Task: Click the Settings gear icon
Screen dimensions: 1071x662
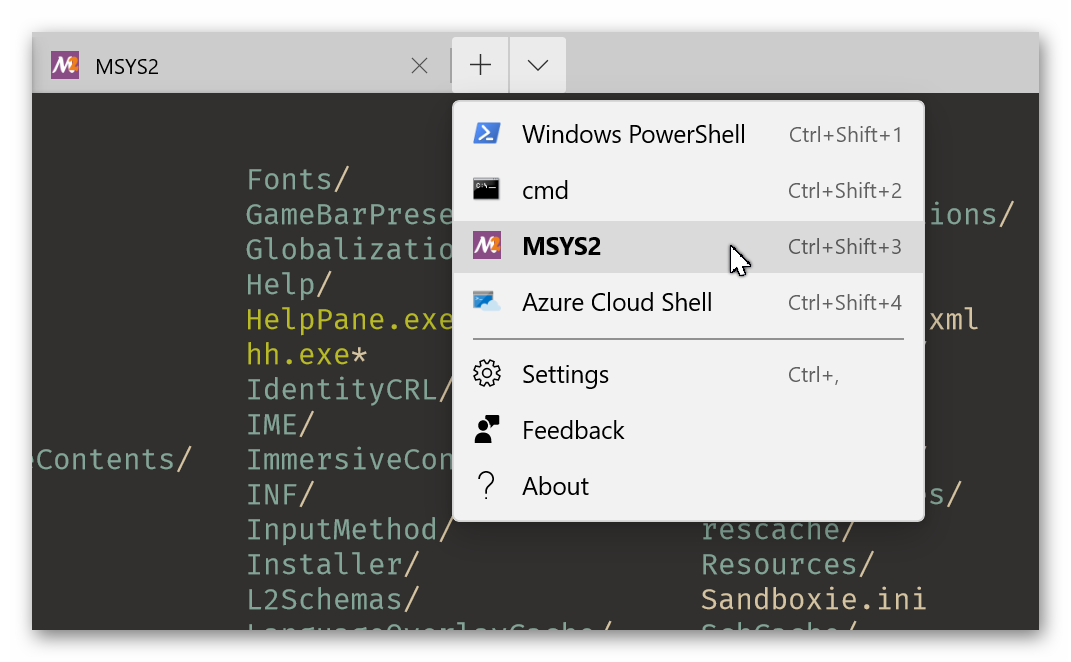Action: [x=487, y=374]
